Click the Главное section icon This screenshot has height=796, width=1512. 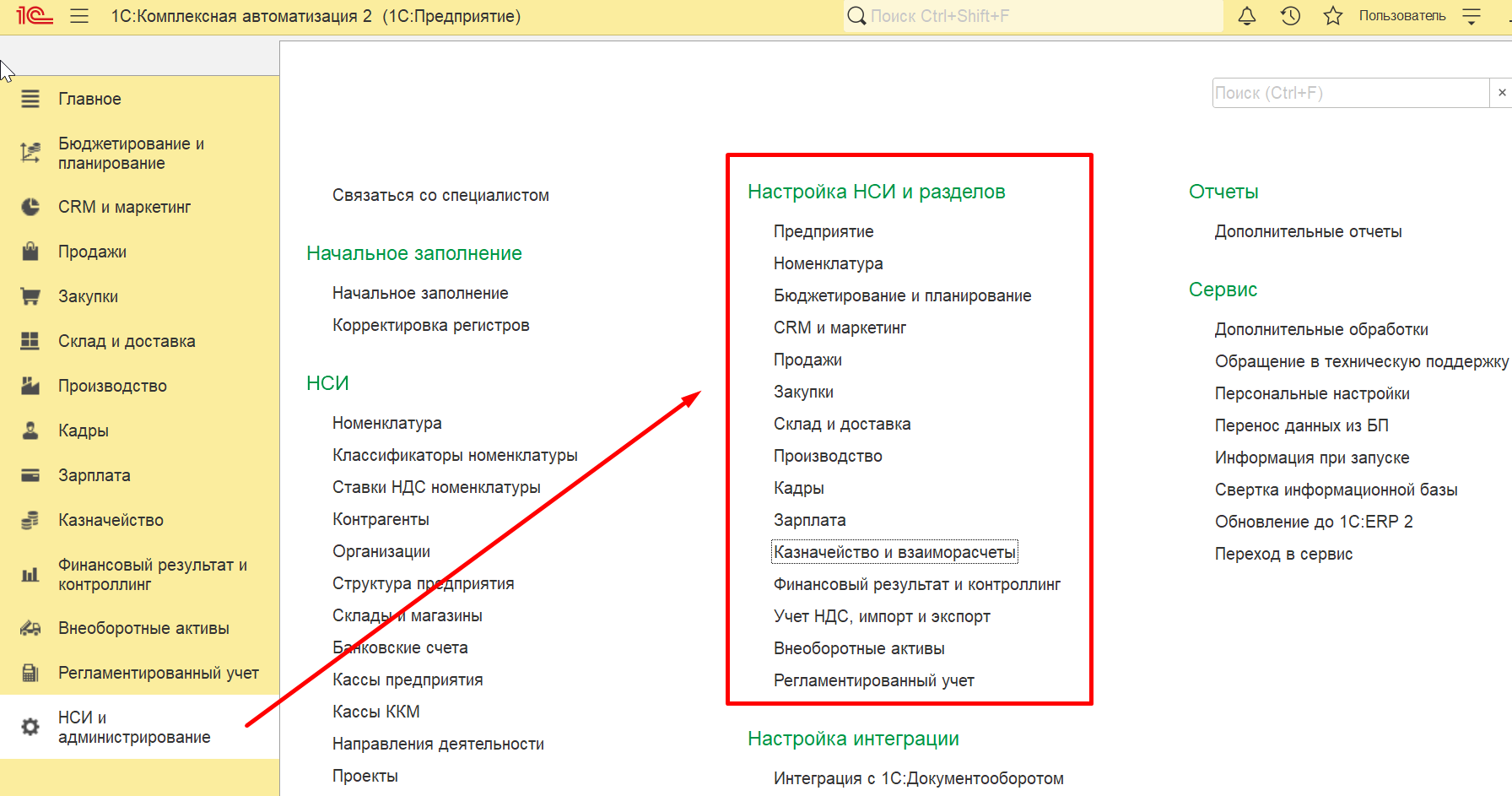30,99
